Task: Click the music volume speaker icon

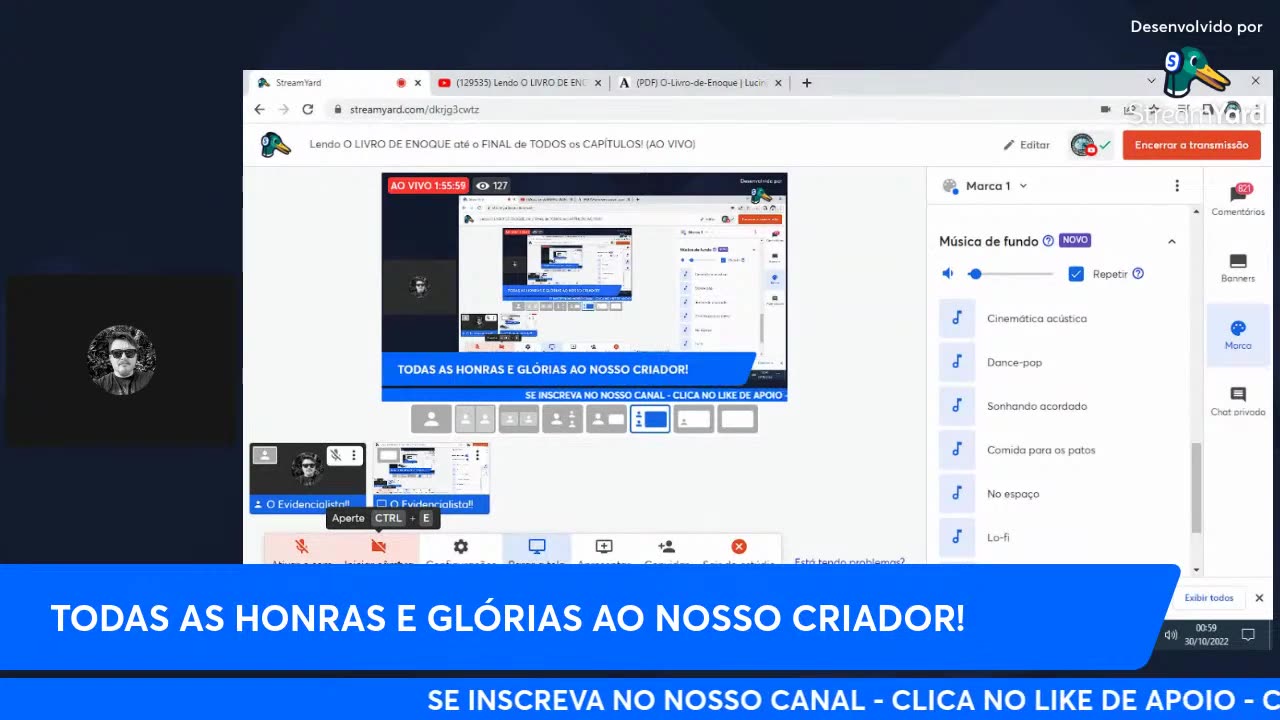Action: [948, 274]
